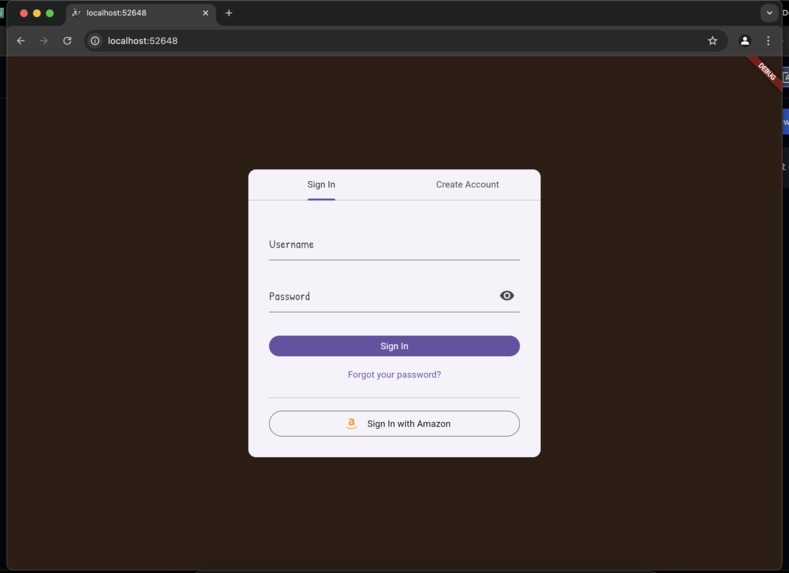The image size is (789, 573).
Task: Open Forgot your password link
Action: (394, 375)
